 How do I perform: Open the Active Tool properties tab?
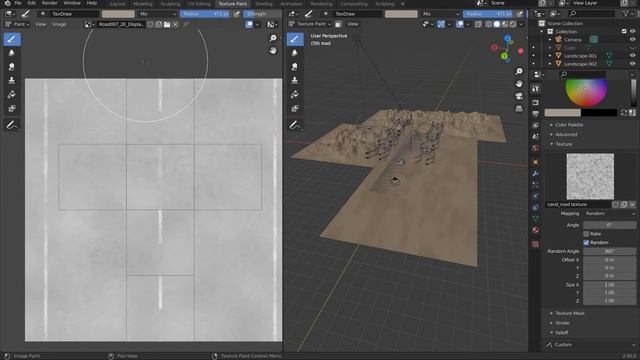click(536, 89)
